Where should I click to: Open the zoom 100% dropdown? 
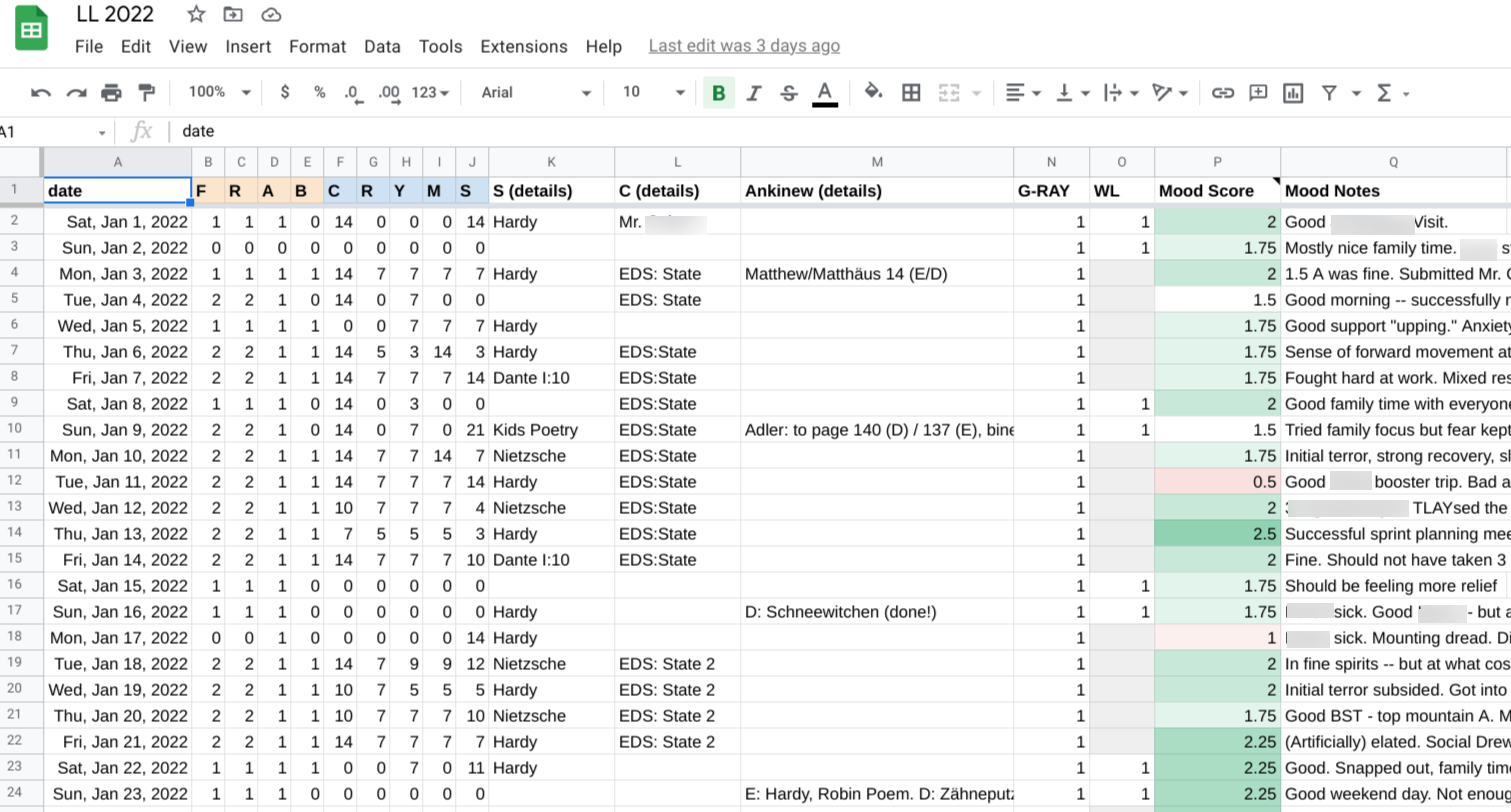[219, 92]
